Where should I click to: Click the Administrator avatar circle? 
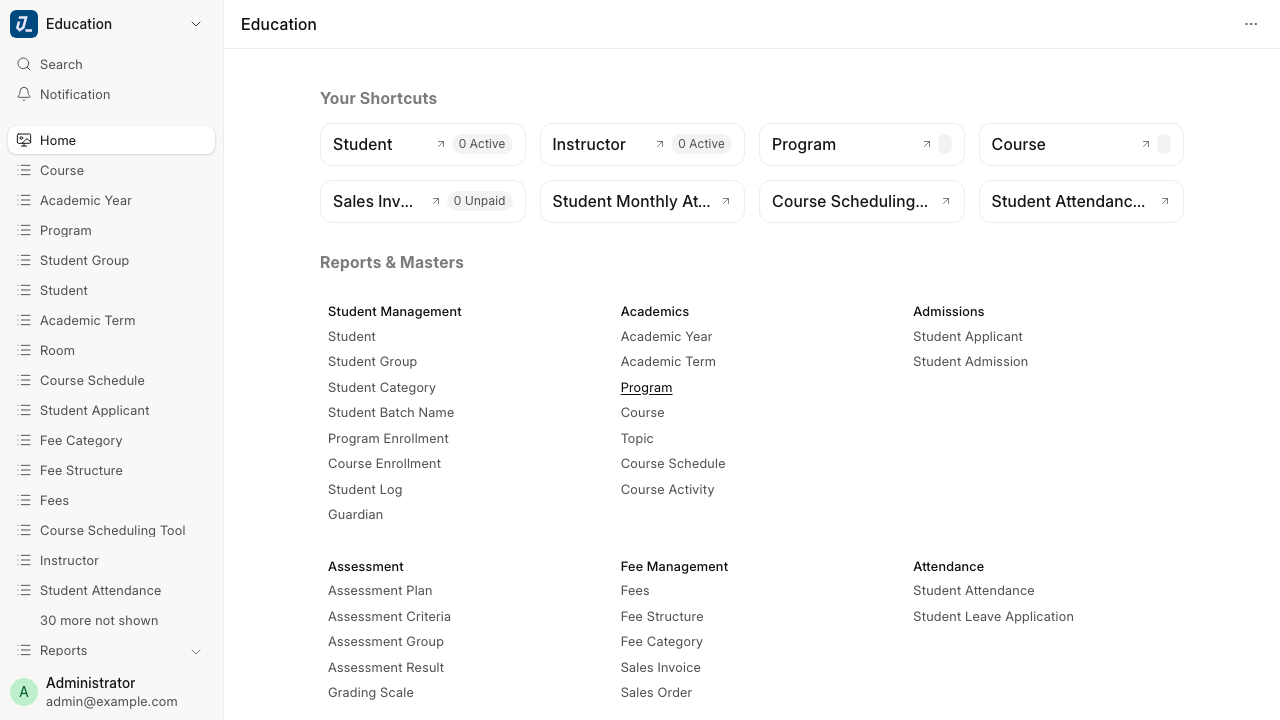point(24,692)
